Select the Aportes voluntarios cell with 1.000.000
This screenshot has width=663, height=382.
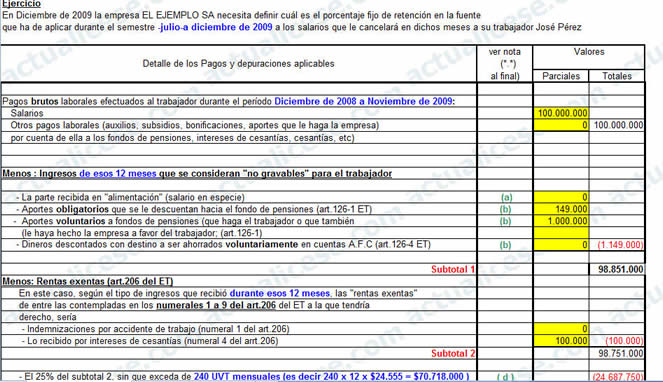point(561,221)
